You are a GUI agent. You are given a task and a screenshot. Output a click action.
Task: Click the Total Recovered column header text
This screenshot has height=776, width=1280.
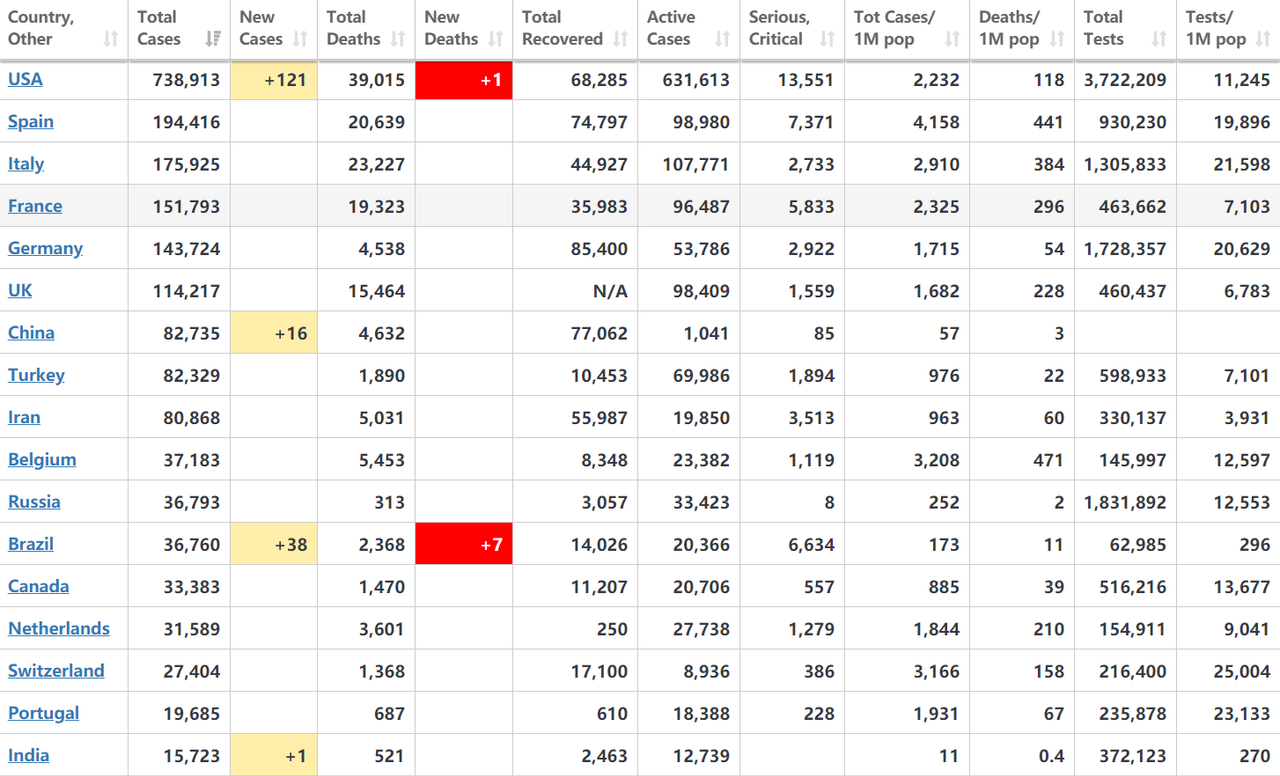point(562,28)
